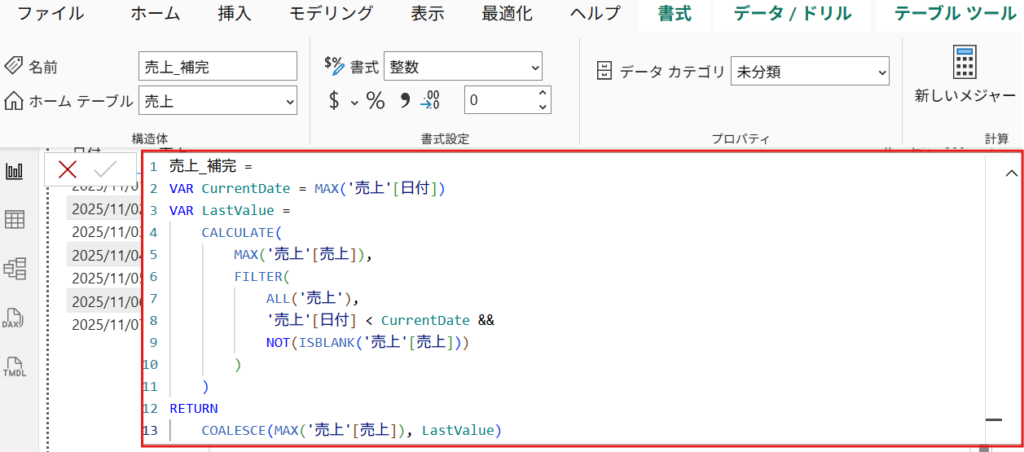Open the Report view icon in sidebar
Screen dimensions: 1024x452
[15, 171]
